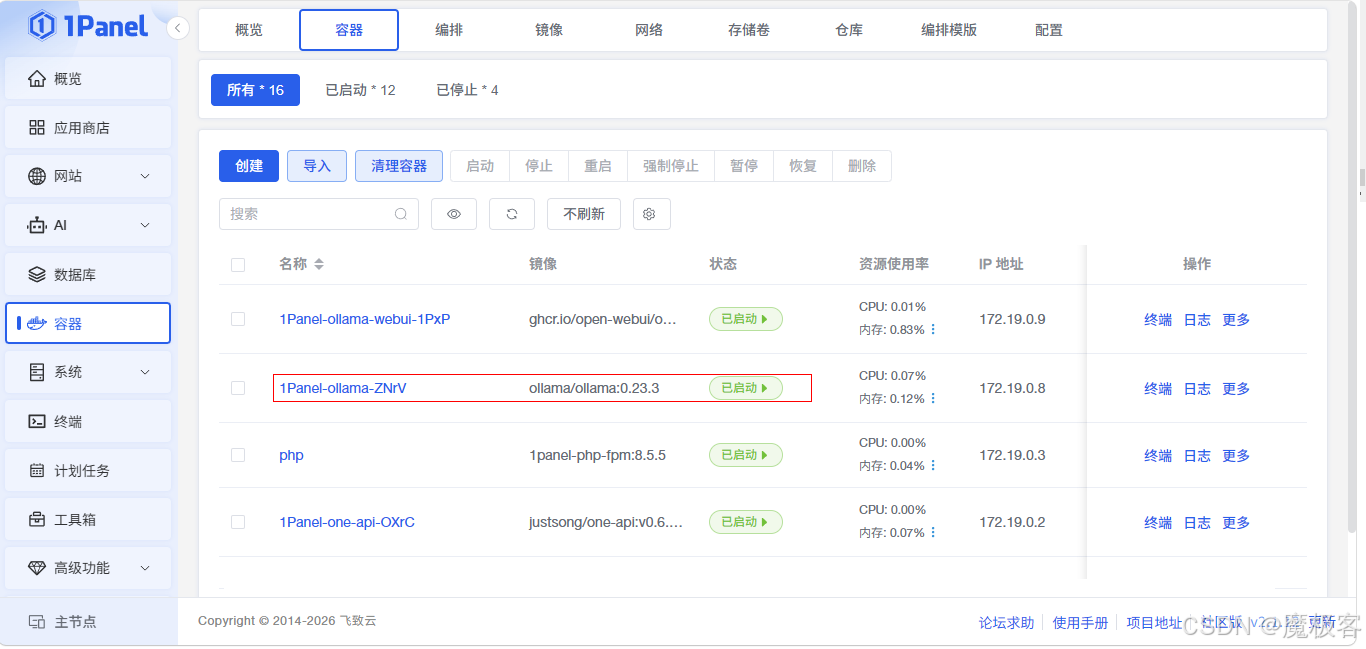Image resolution: width=1366 pixels, height=649 pixels.
Task: Click the layers icon beside 数据库
Action: [37, 274]
